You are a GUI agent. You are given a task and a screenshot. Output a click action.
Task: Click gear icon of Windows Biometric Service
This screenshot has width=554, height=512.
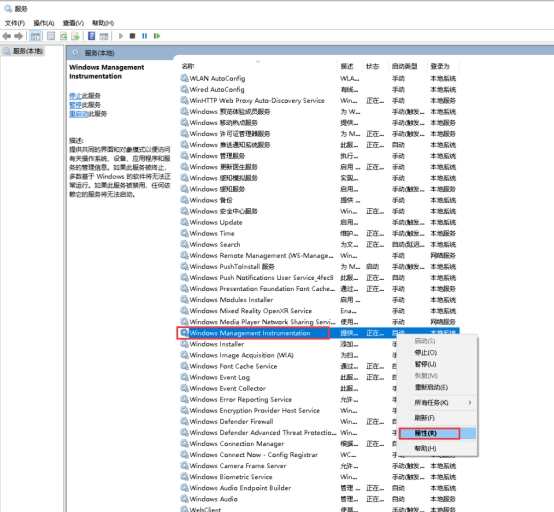[x=184, y=477]
